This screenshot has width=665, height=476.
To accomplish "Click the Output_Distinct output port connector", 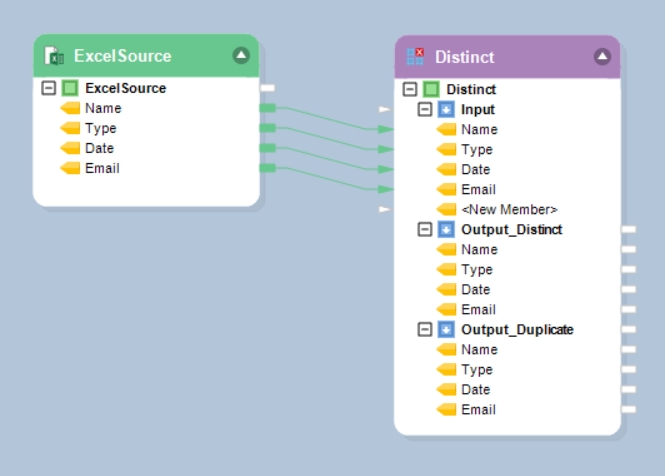I will click(628, 229).
